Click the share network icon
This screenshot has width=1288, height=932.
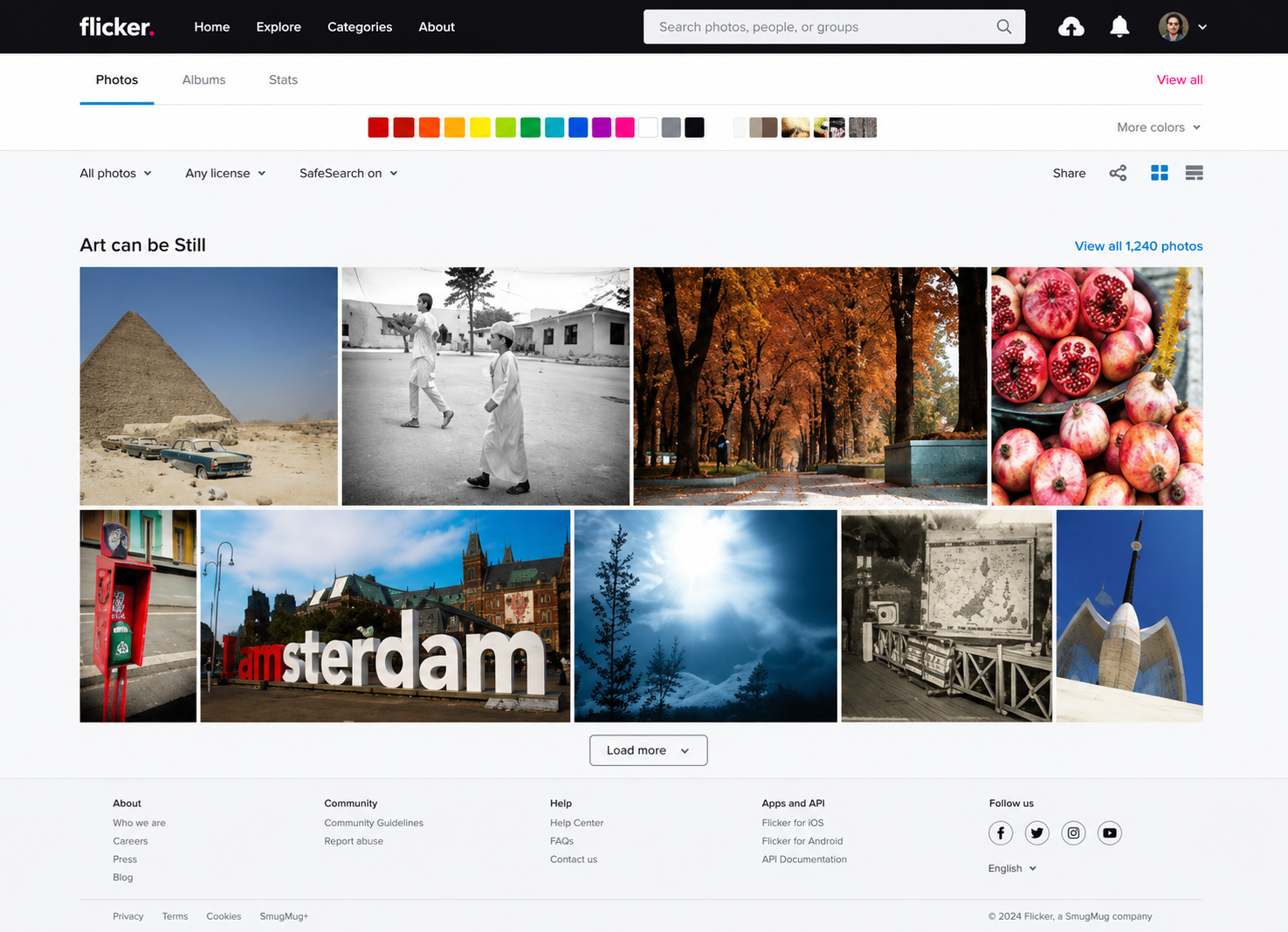[1118, 173]
